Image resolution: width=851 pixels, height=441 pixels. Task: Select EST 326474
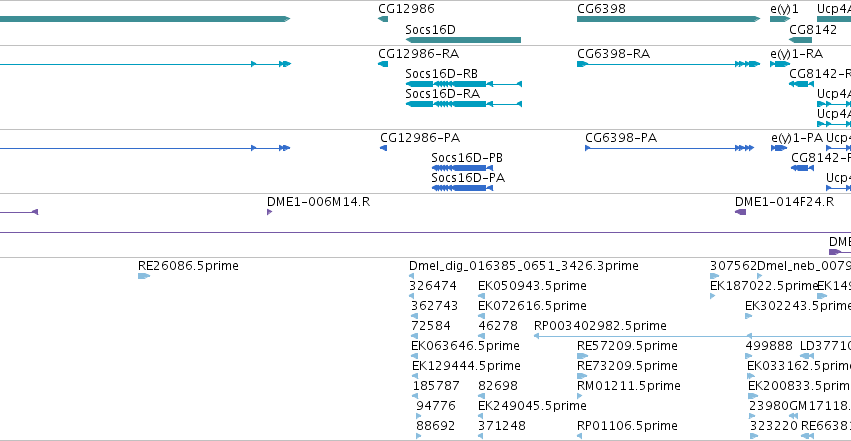[x=411, y=296]
